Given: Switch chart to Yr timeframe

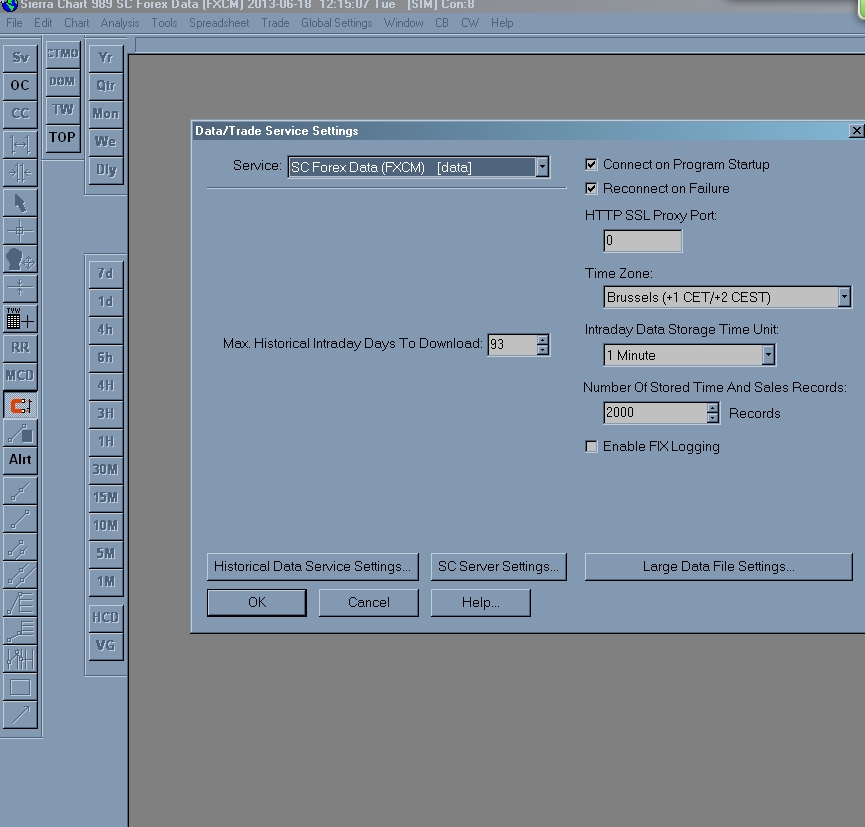Looking at the screenshot, I should pyautogui.click(x=106, y=58).
